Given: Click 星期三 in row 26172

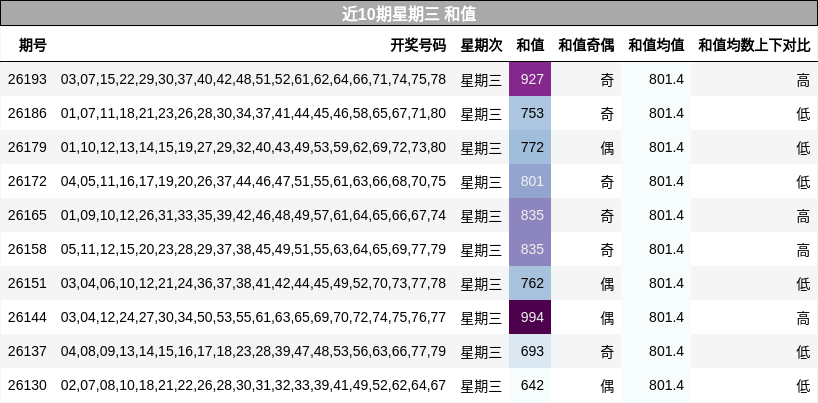Looking at the screenshot, I should [x=481, y=182].
